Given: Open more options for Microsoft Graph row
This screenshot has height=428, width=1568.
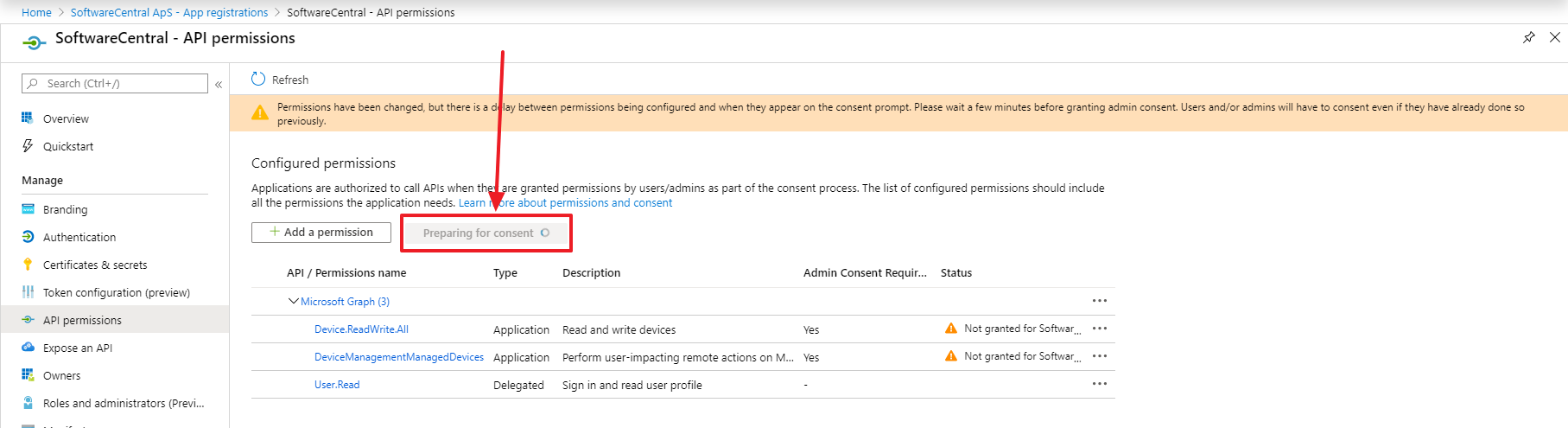Looking at the screenshot, I should coord(1099,301).
